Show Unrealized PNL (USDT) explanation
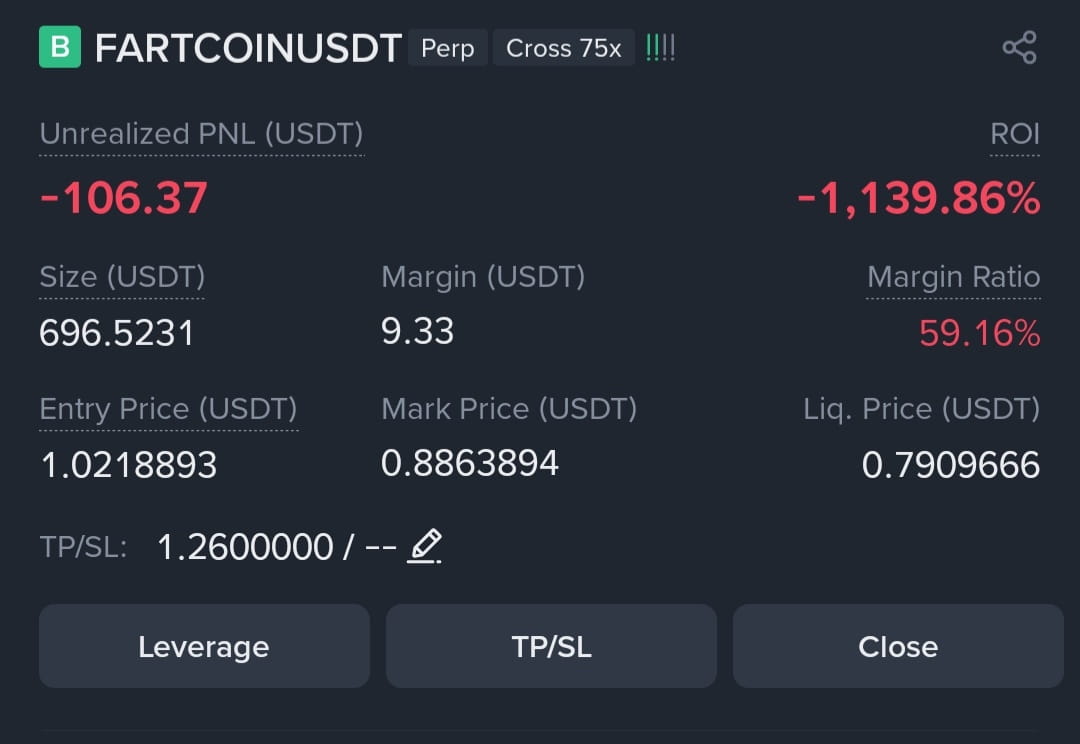 201,134
